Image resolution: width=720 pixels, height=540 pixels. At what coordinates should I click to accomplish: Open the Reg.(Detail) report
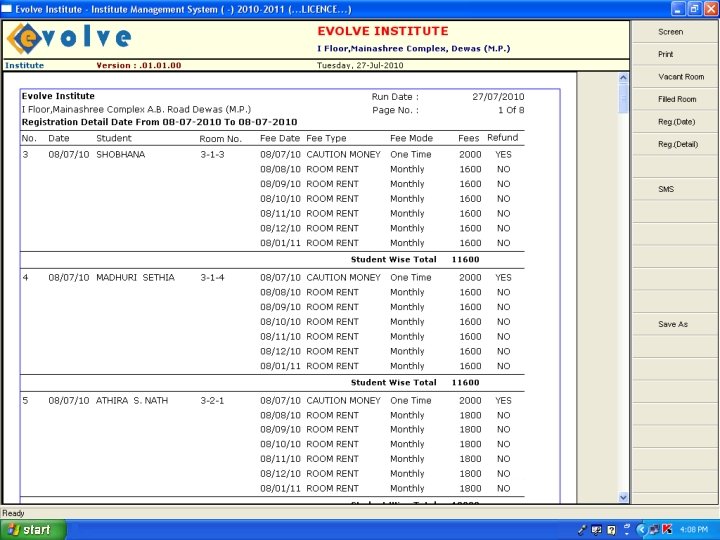675,144
